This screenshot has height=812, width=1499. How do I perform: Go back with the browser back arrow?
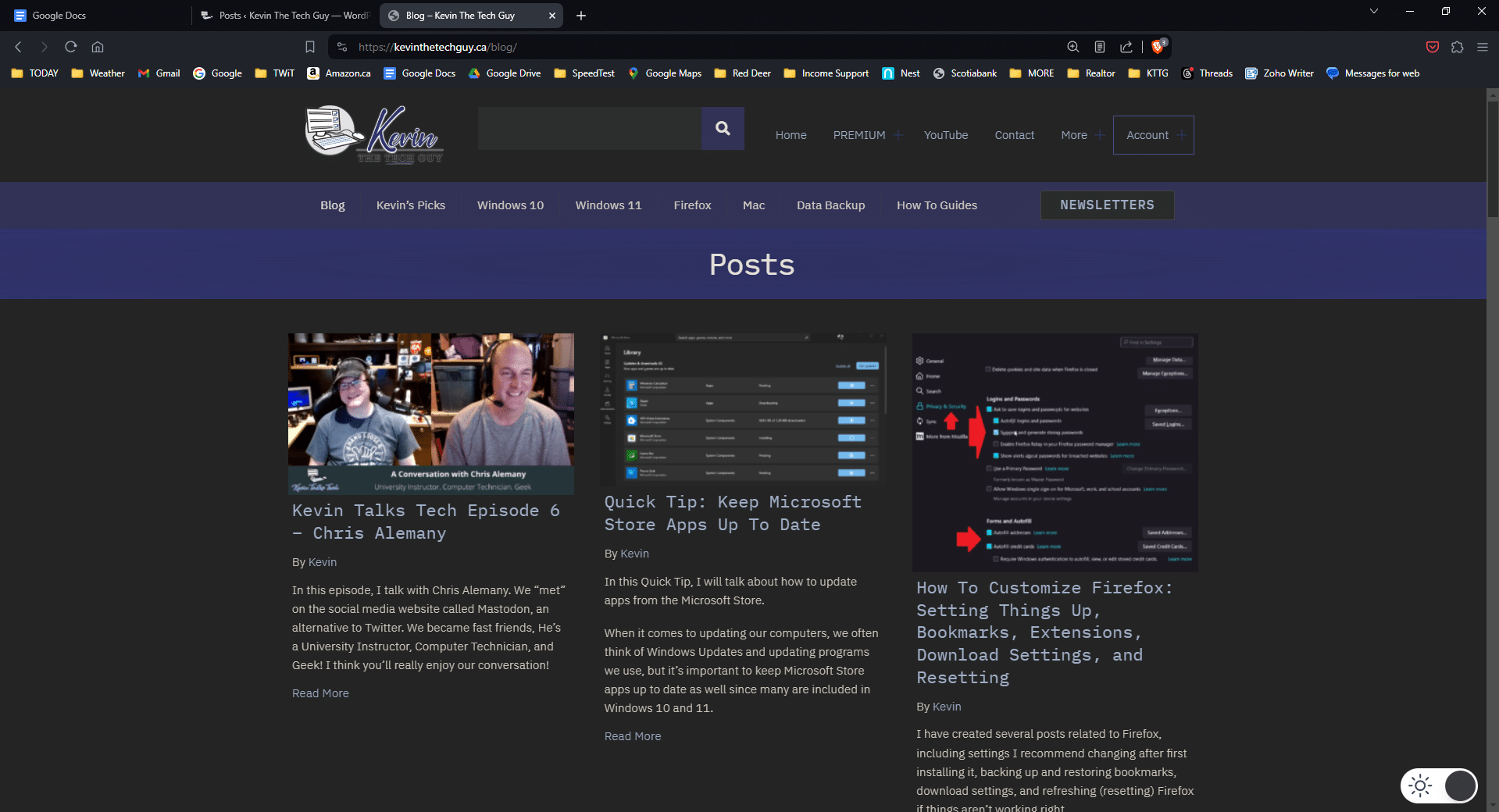(18, 47)
